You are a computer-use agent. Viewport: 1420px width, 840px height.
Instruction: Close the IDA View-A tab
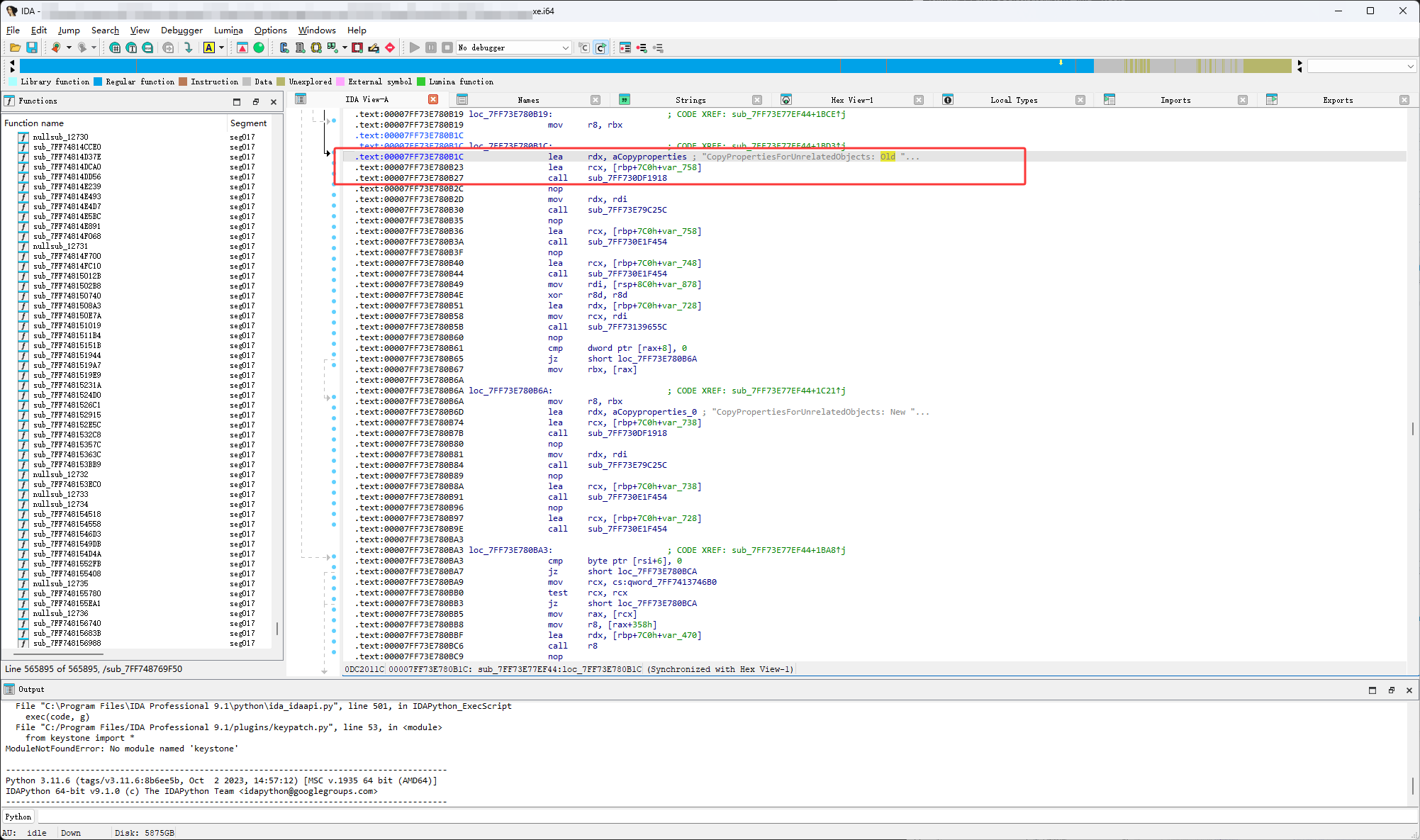[433, 99]
